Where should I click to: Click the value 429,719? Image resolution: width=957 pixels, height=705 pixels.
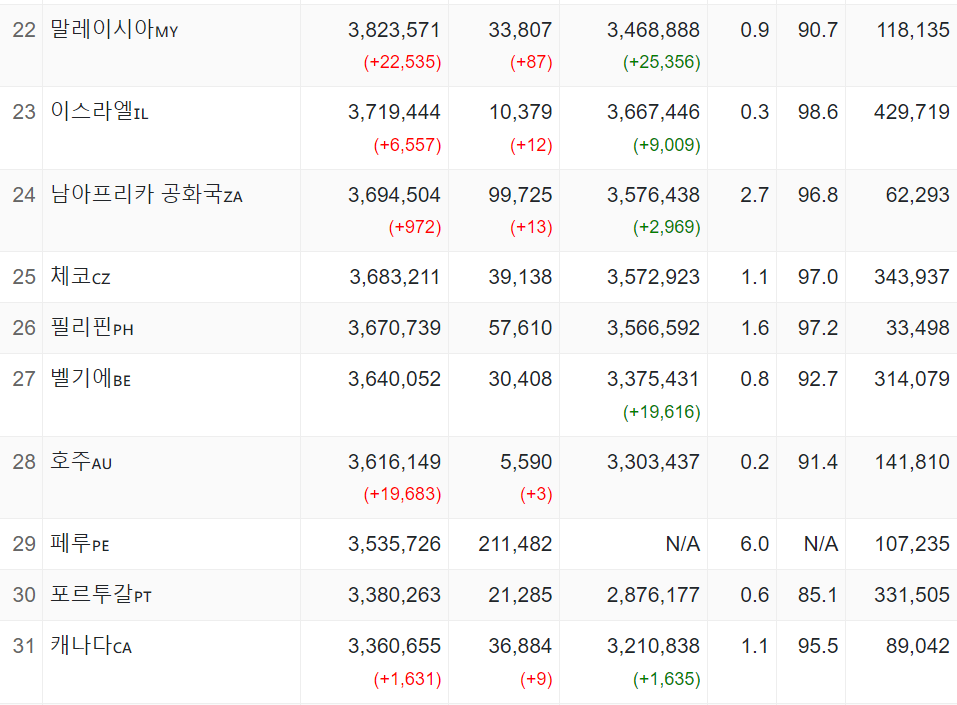(912, 112)
